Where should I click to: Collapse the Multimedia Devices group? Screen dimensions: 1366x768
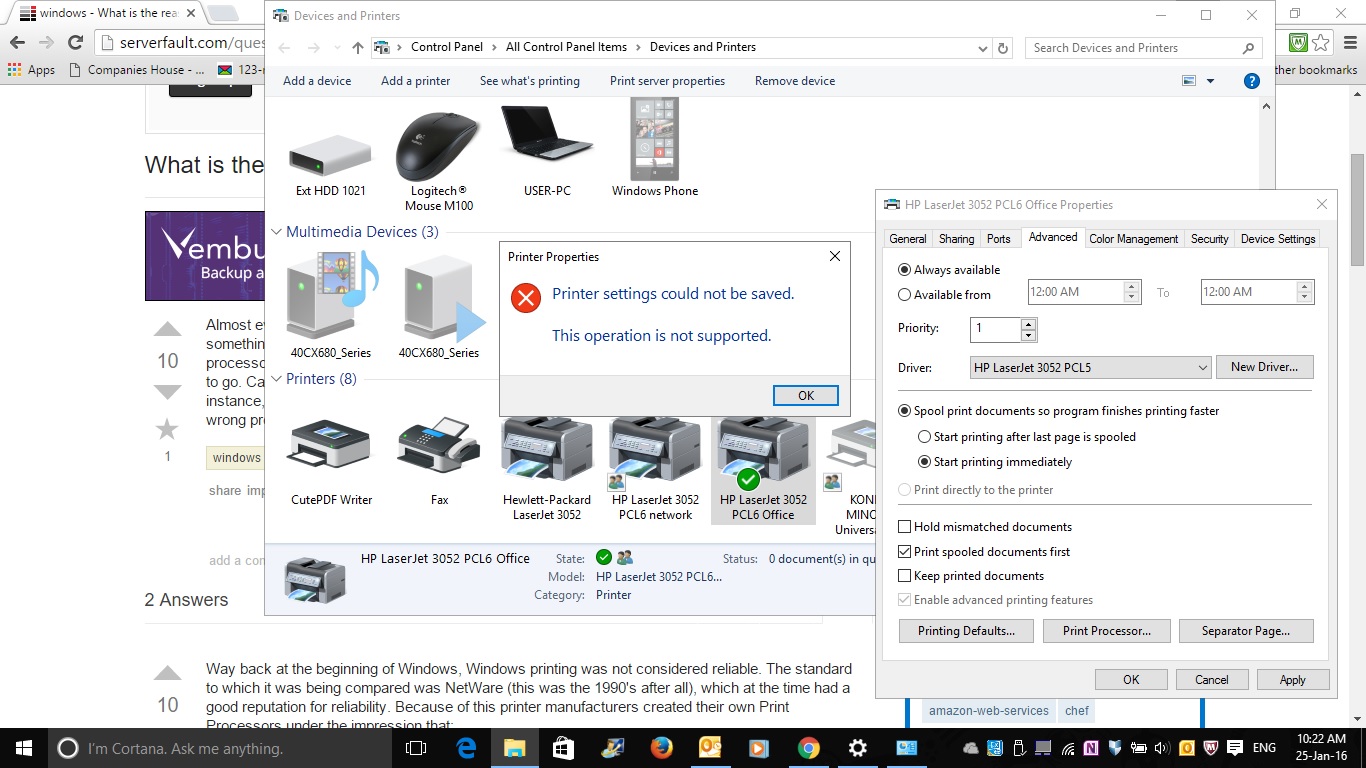(x=275, y=232)
